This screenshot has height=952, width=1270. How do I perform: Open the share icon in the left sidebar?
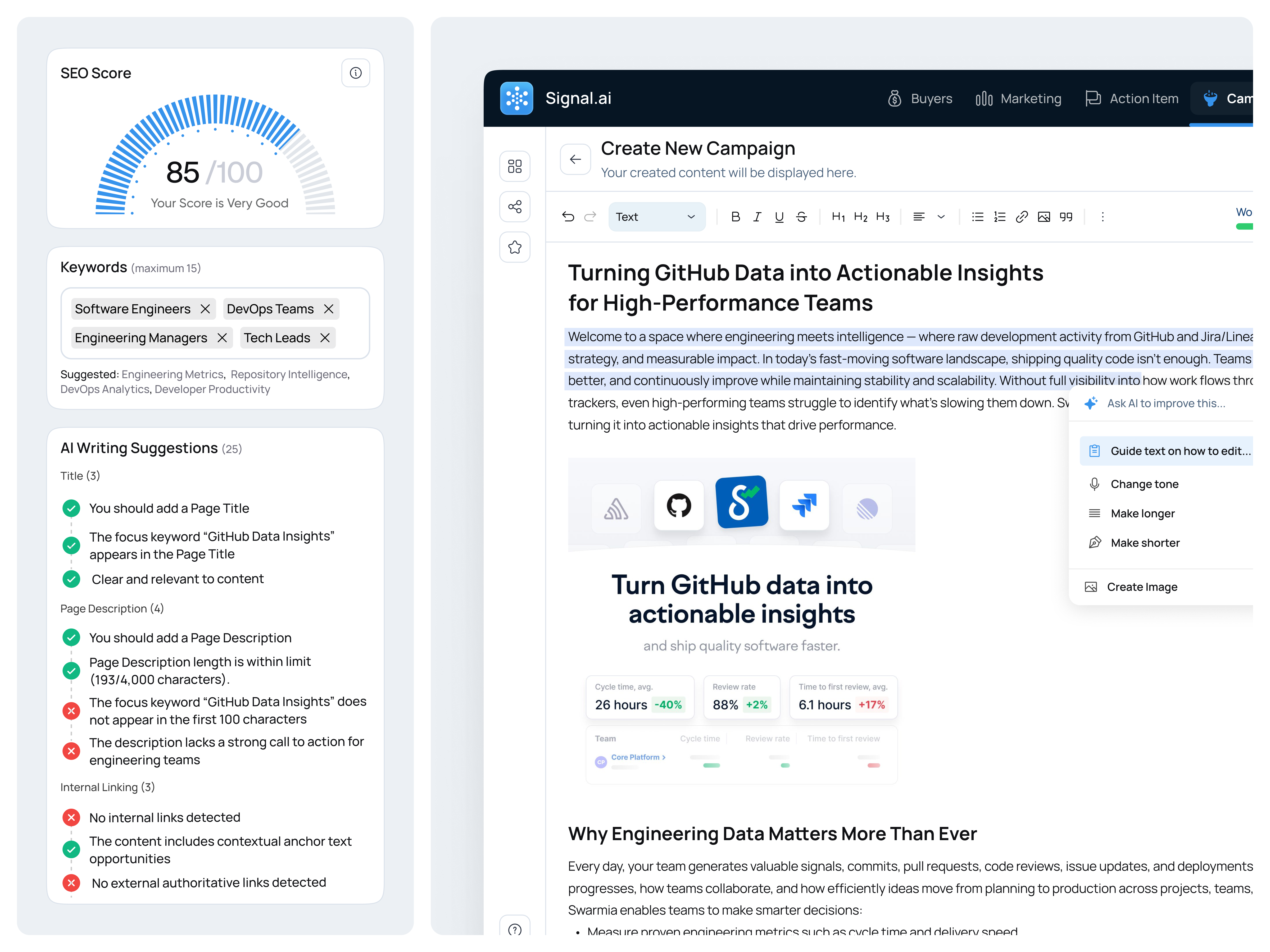point(515,207)
